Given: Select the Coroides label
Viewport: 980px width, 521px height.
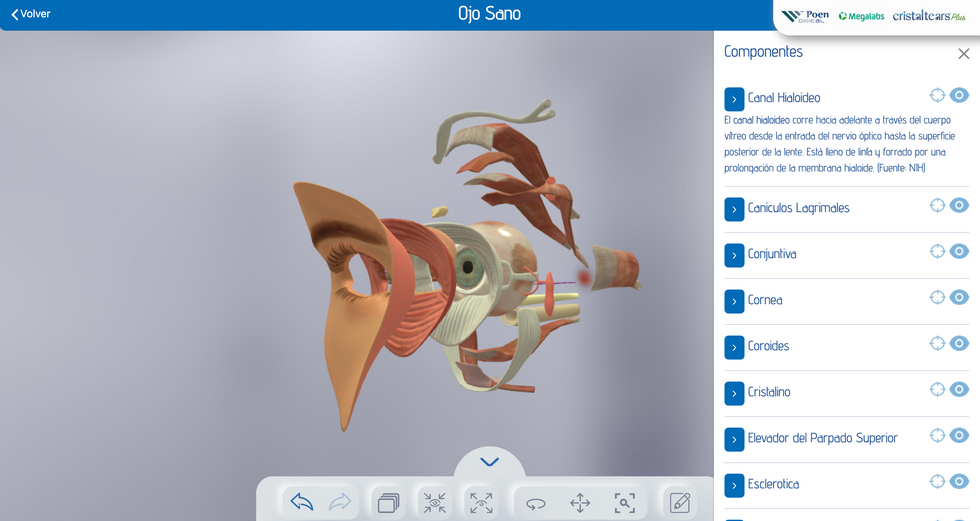Looking at the screenshot, I should tap(768, 346).
